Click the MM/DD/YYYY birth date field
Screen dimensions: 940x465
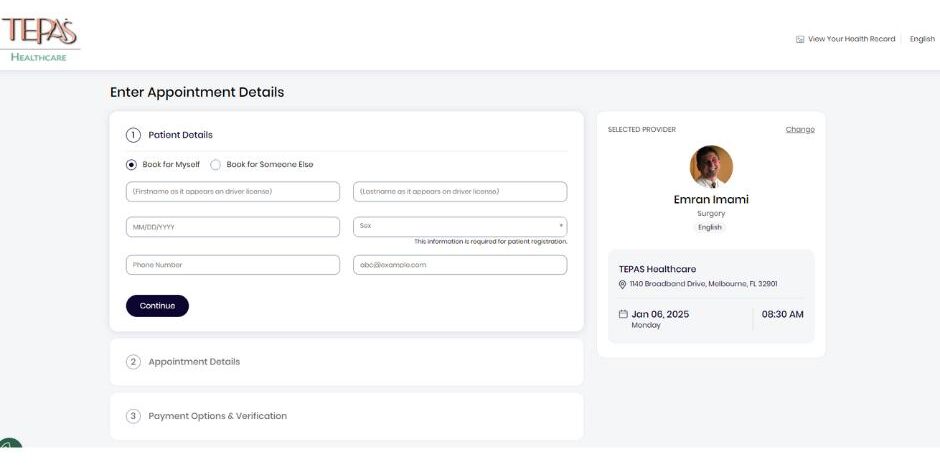[x=233, y=227]
